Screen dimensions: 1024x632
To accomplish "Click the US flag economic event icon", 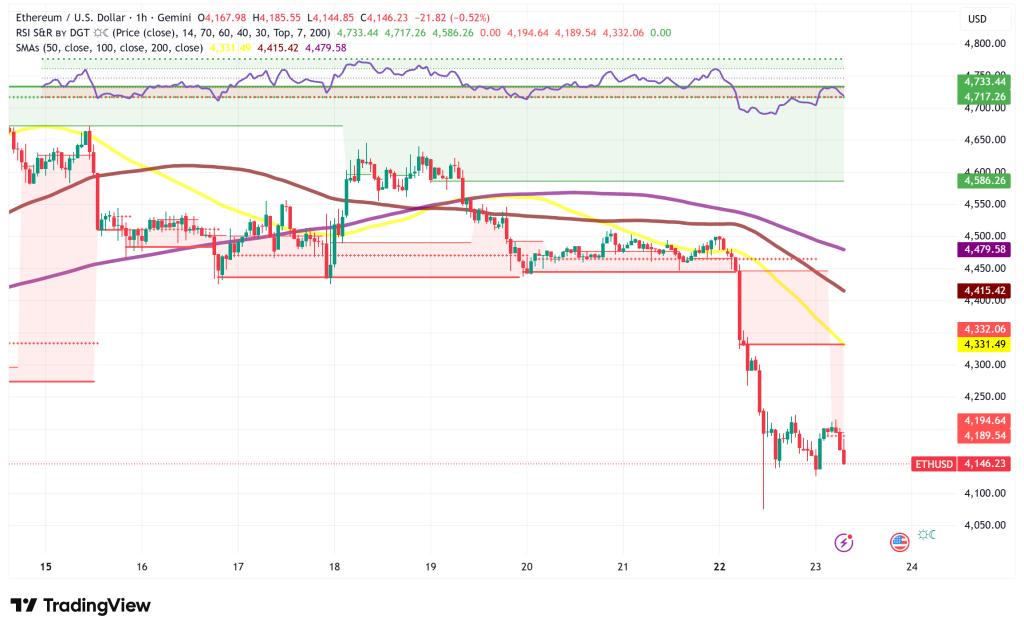I will (899, 542).
